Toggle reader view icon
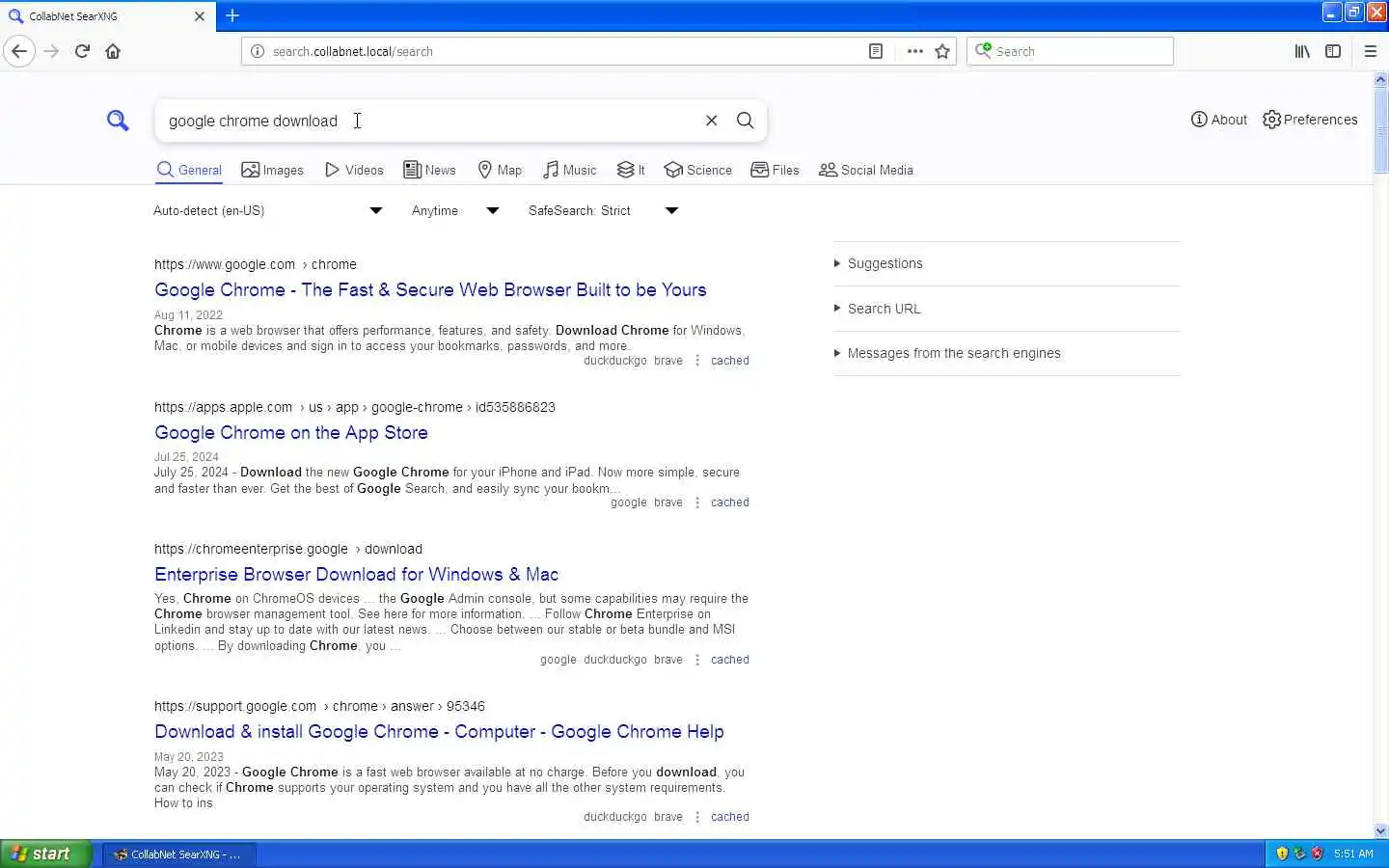The width and height of the screenshot is (1389, 868). (876, 51)
